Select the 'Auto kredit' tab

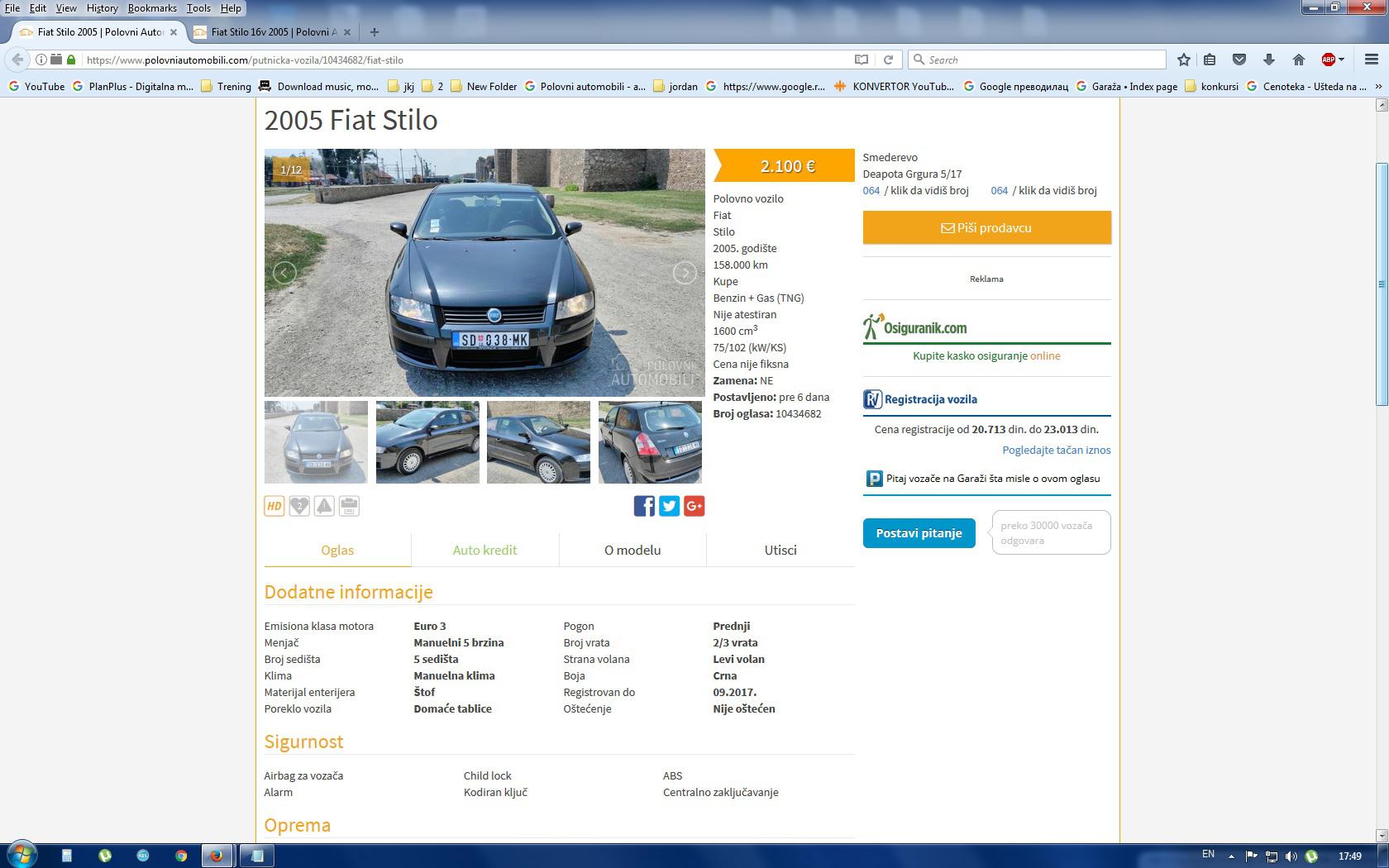(484, 550)
